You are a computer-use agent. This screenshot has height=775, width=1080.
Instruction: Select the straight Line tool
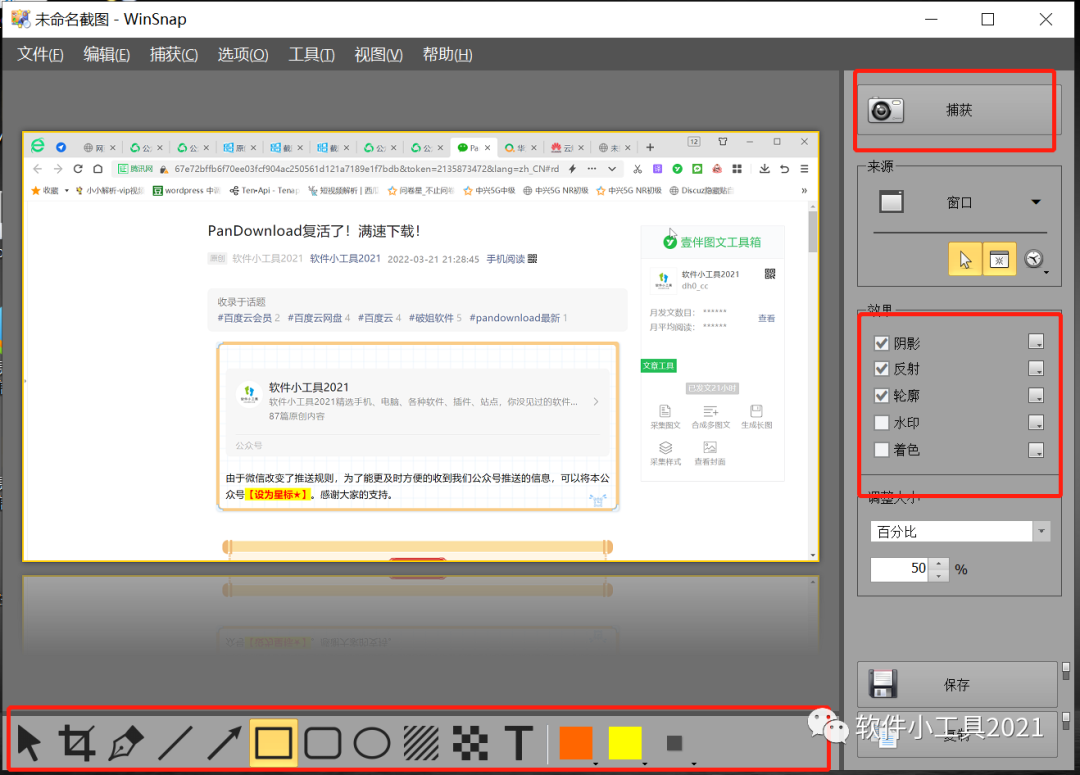[x=175, y=743]
